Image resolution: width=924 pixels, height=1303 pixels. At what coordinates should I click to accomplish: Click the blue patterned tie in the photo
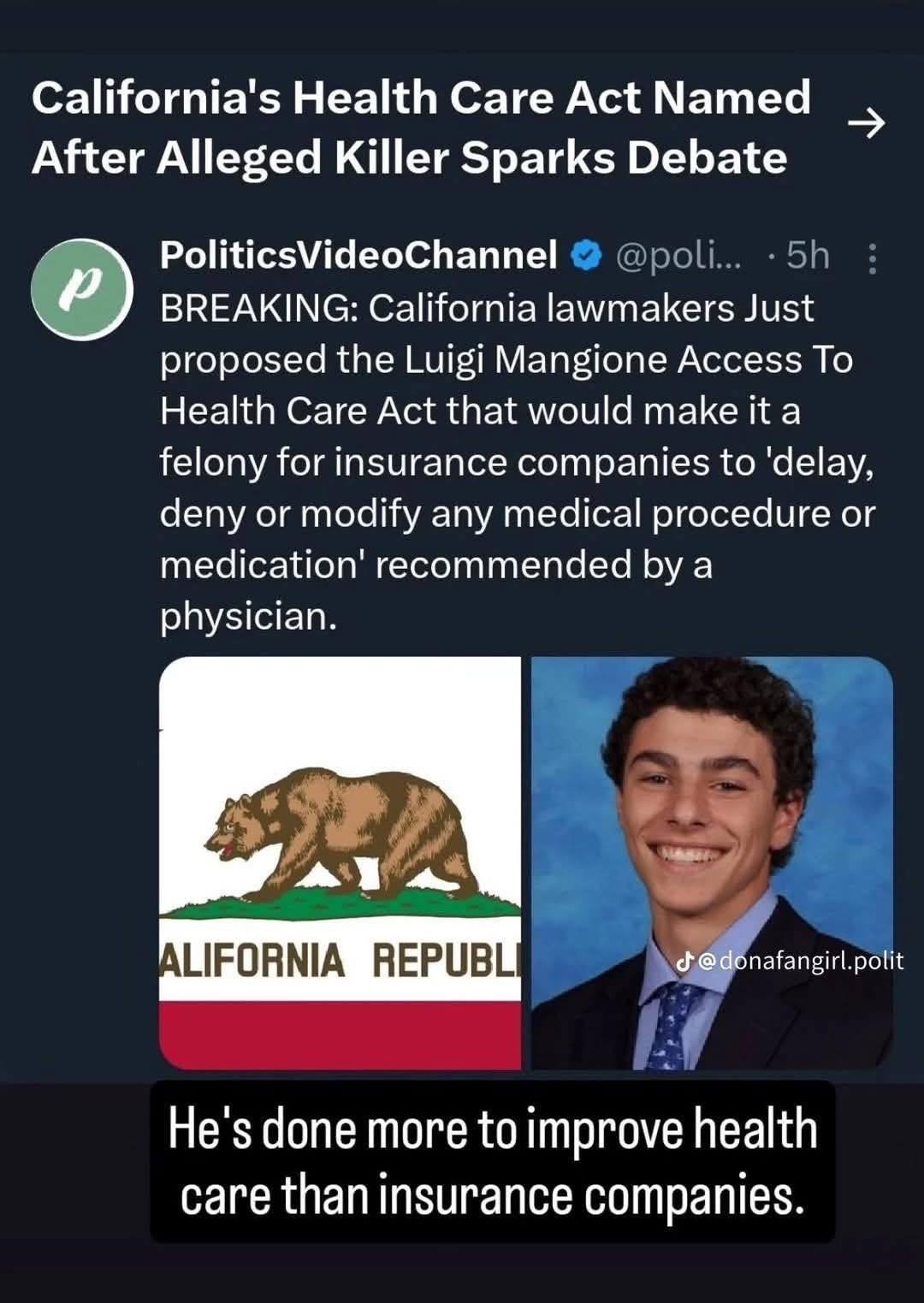[x=673, y=1025]
